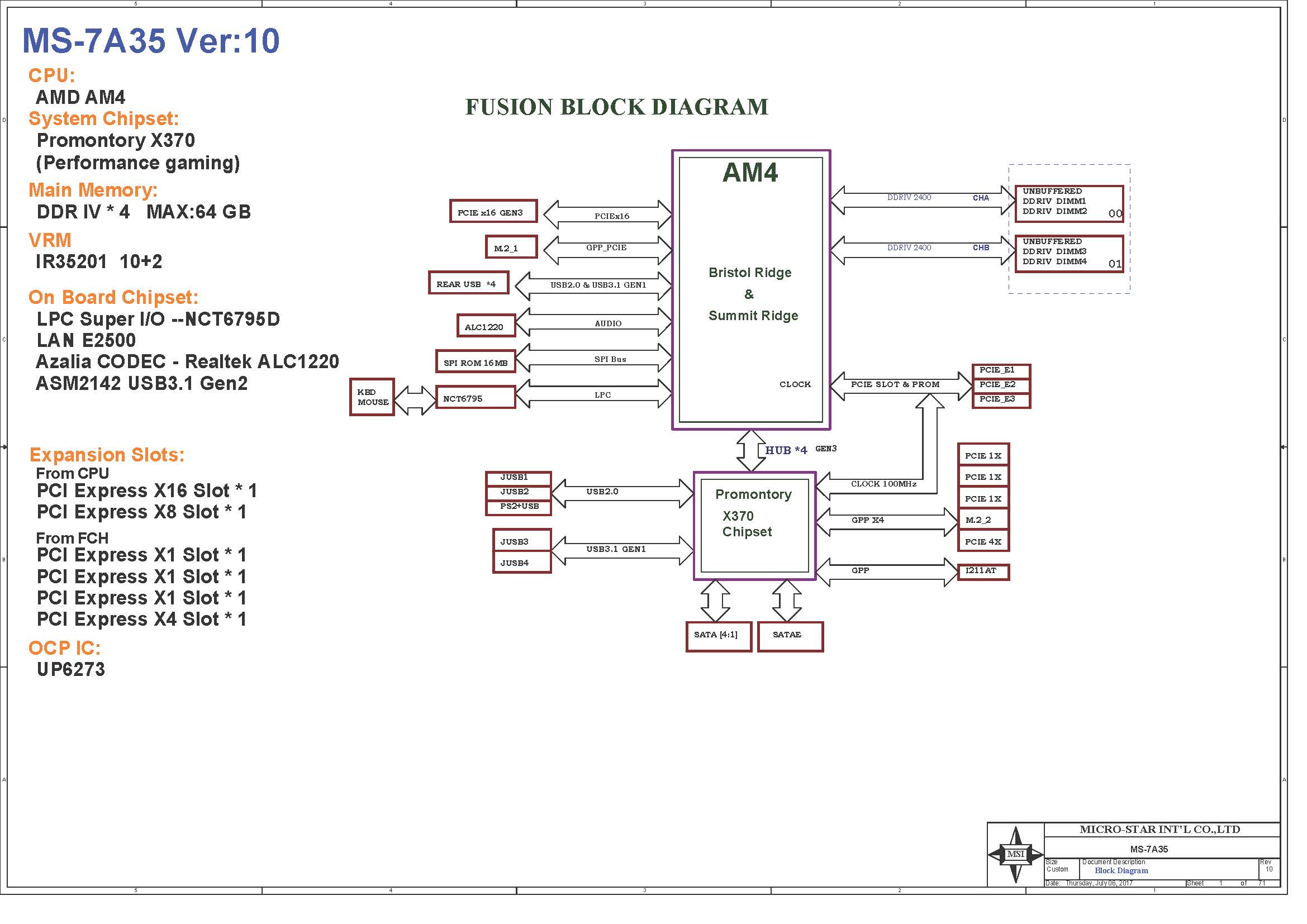1307x924 pixels.
Task: Select the "SPI ROM 16MB" block
Action: click(476, 361)
